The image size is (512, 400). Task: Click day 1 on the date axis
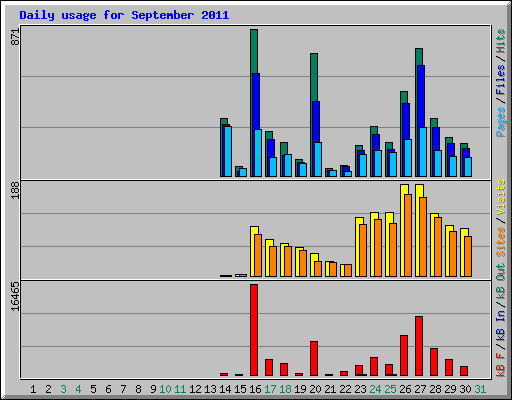[33, 389]
